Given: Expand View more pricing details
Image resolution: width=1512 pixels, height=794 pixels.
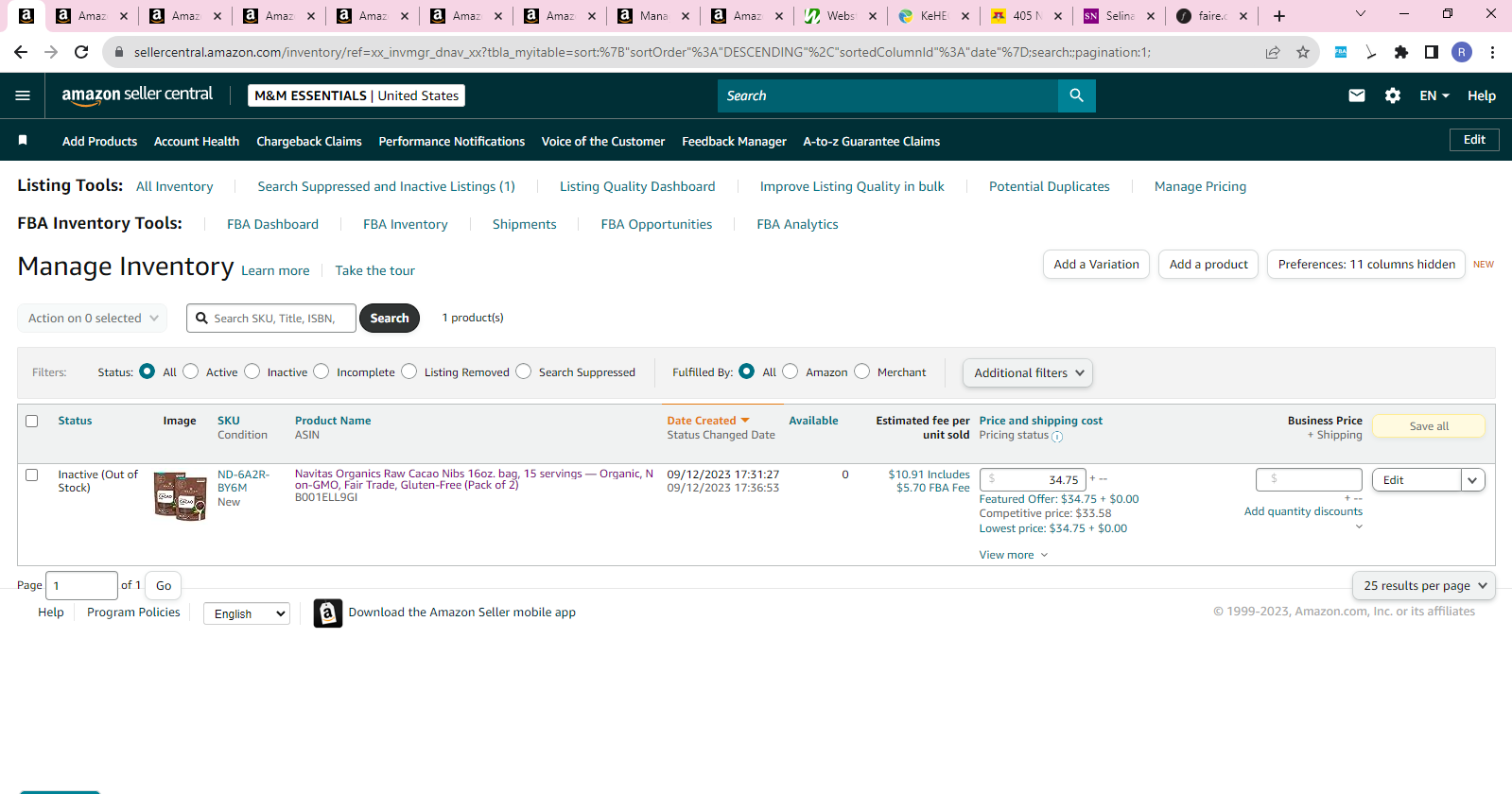Looking at the screenshot, I should [1014, 555].
